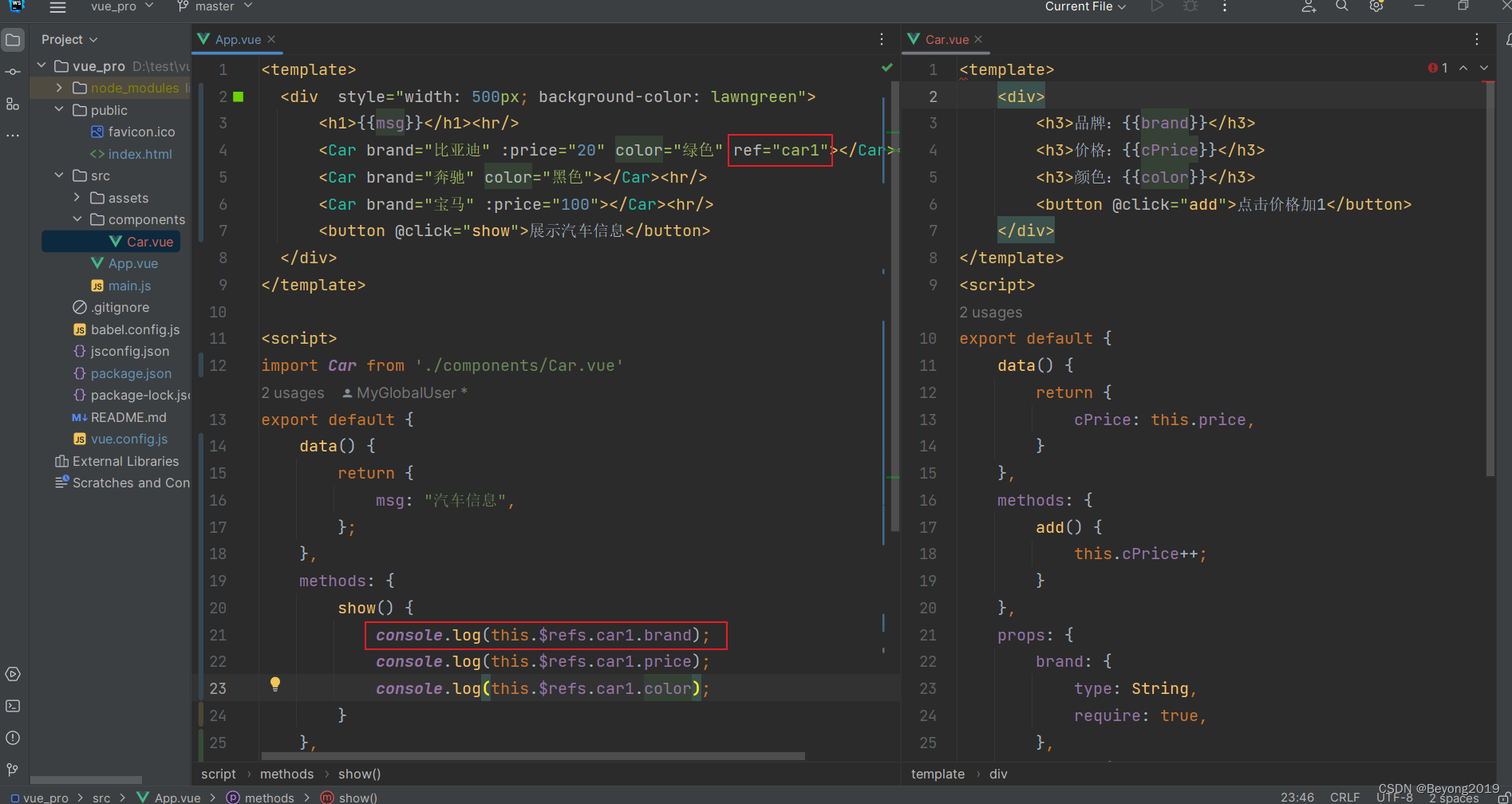Image resolution: width=1512 pixels, height=804 pixels.
Task: Open the Services tool window icon
Action: point(13,674)
